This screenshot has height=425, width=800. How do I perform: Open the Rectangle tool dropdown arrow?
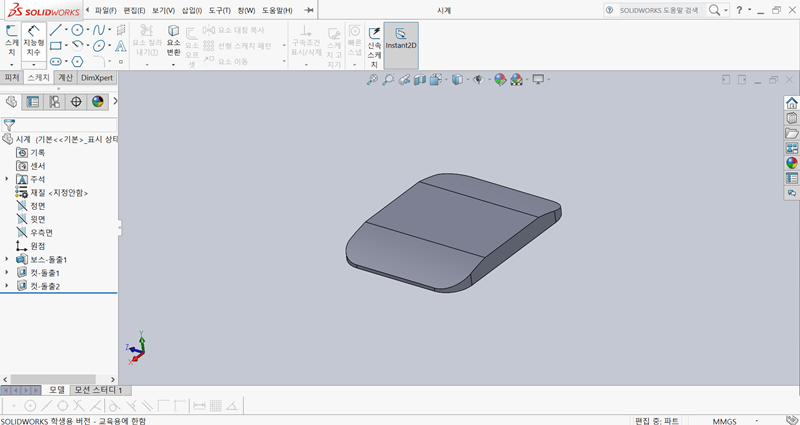click(66, 46)
